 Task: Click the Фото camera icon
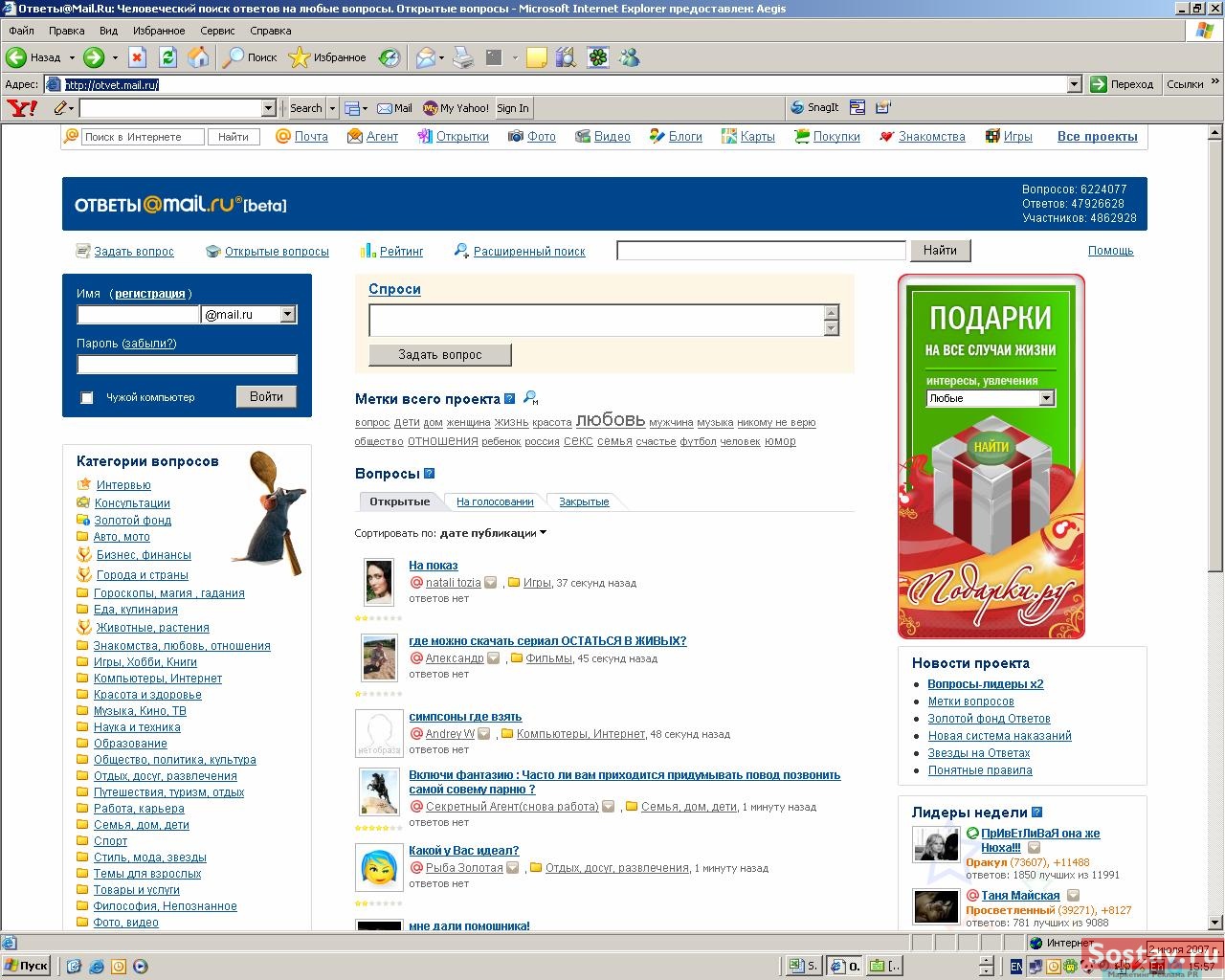click(516, 137)
